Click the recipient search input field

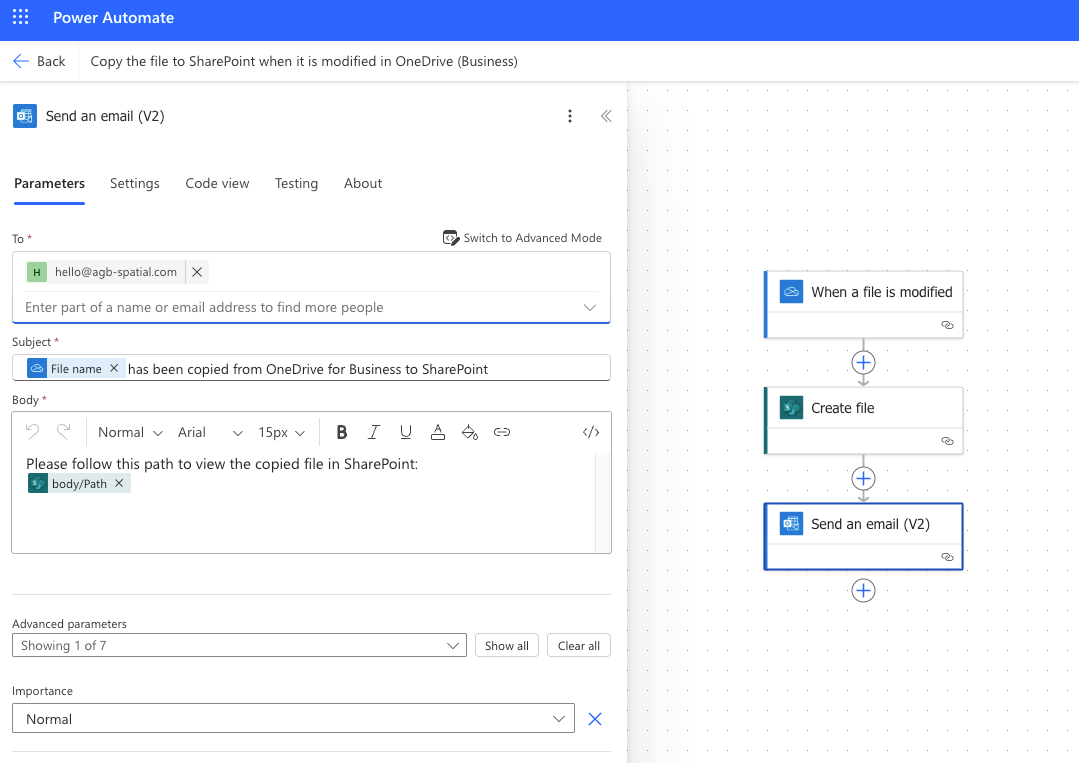299,308
